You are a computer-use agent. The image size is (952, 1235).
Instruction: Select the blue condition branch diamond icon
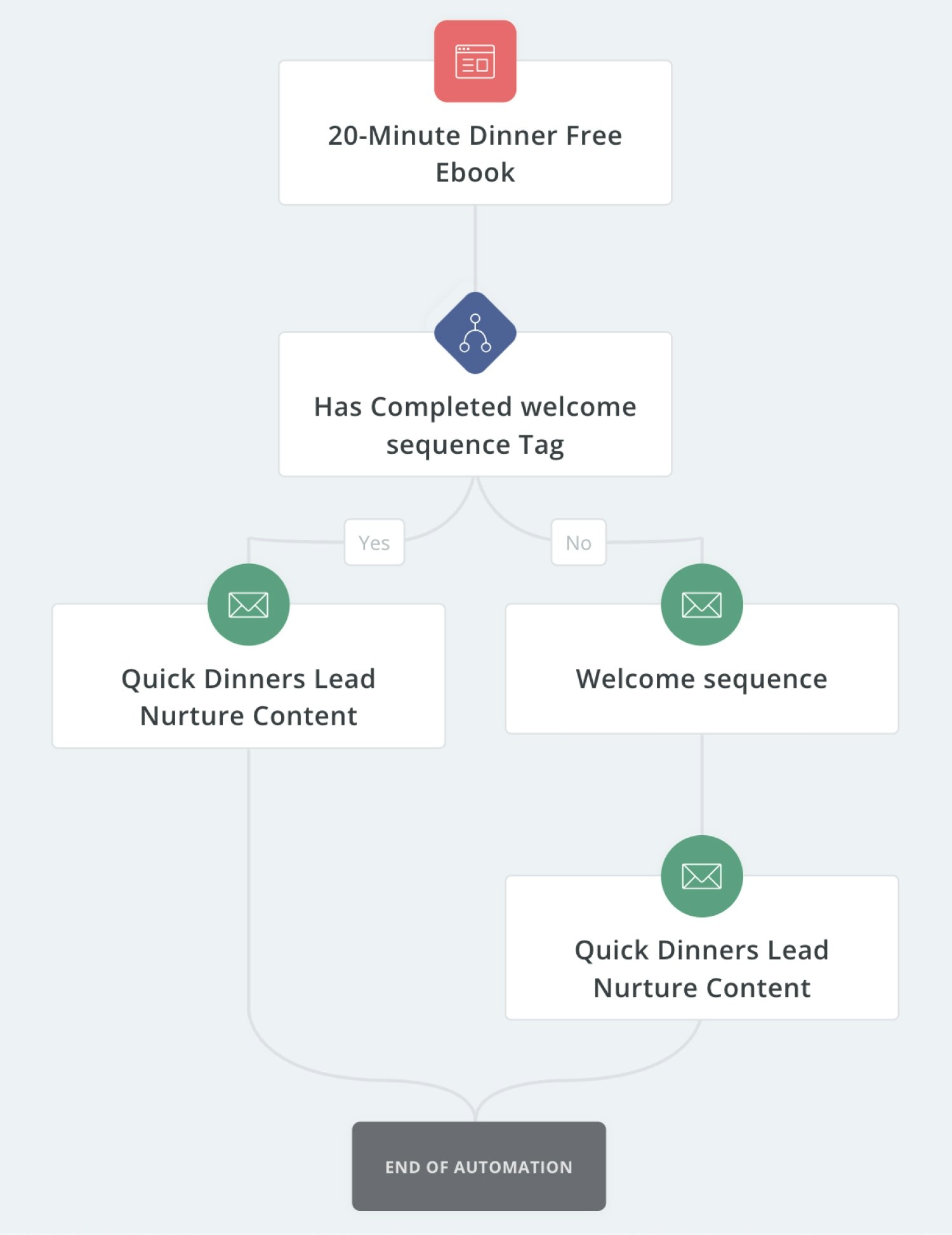tap(475, 333)
